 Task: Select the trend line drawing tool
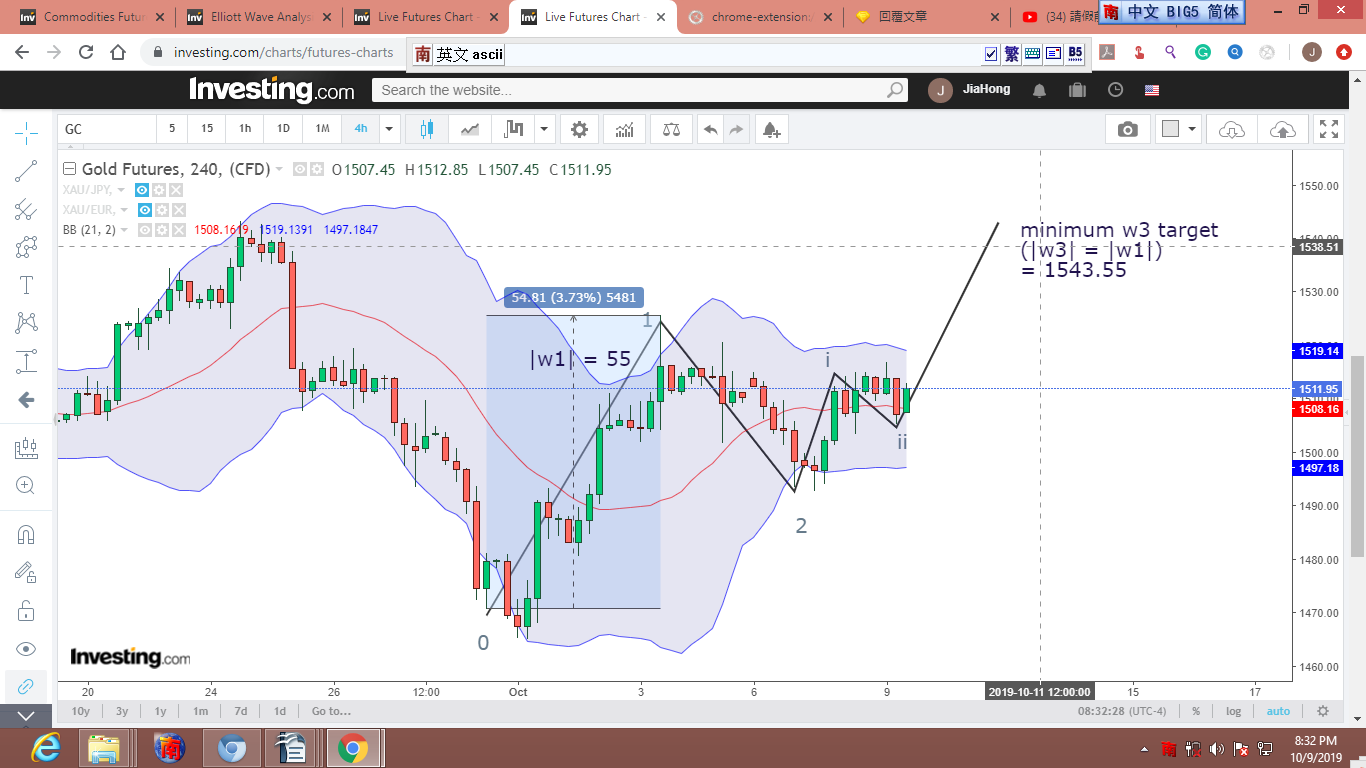coord(26,171)
